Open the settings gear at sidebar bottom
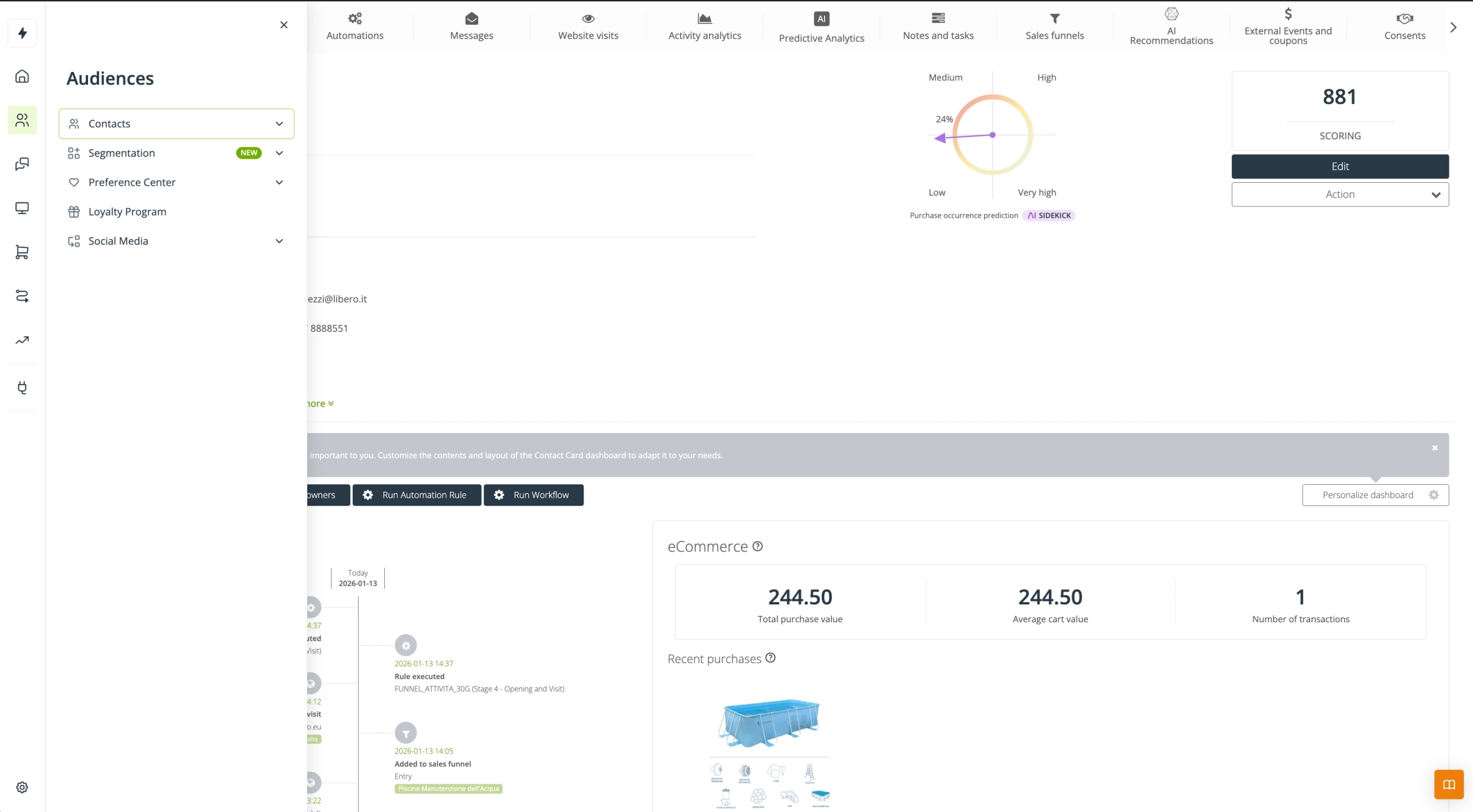1473x812 pixels. pyautogui.click(x=22, y=787)
